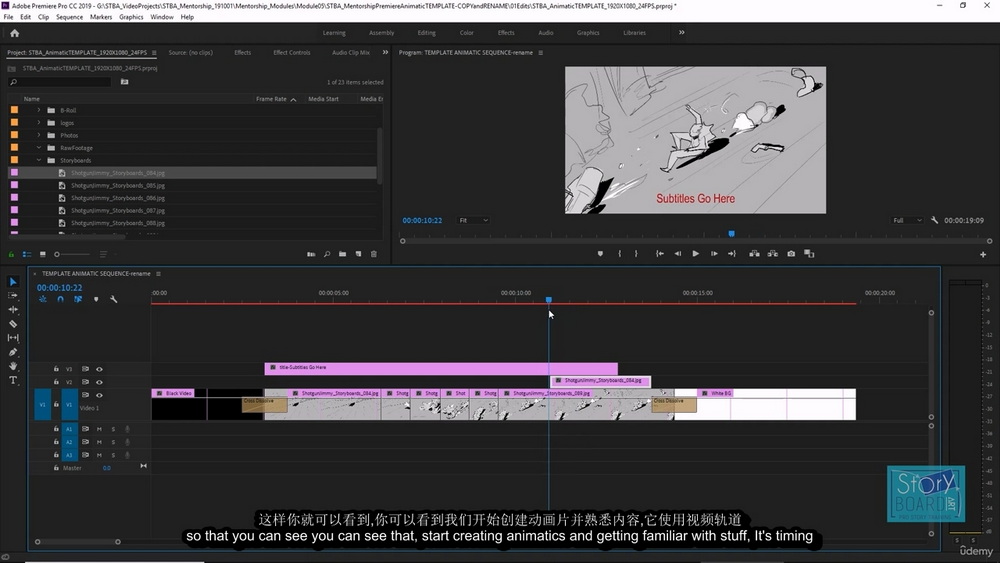
Task: Click the Mark Out bracket button
Action: click(636, 254)
